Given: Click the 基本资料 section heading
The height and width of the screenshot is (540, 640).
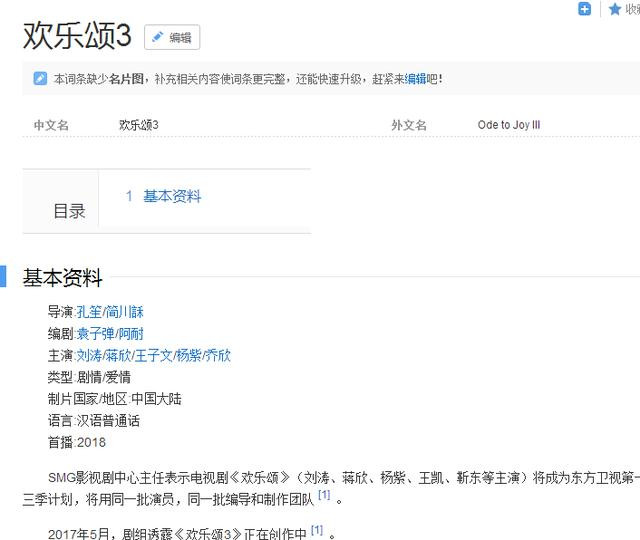Looking at the screenshot, I should (62, 277).
